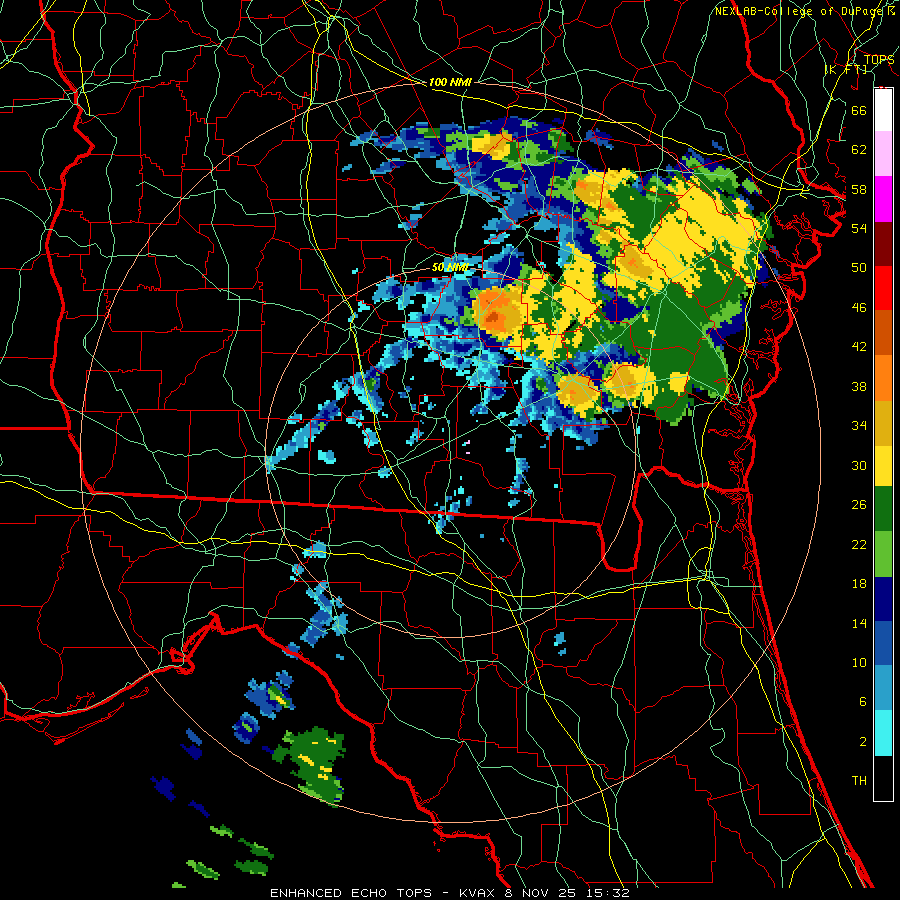Select the light blue legend swatch
Screen dimensions: 900x900
[883, 688]
